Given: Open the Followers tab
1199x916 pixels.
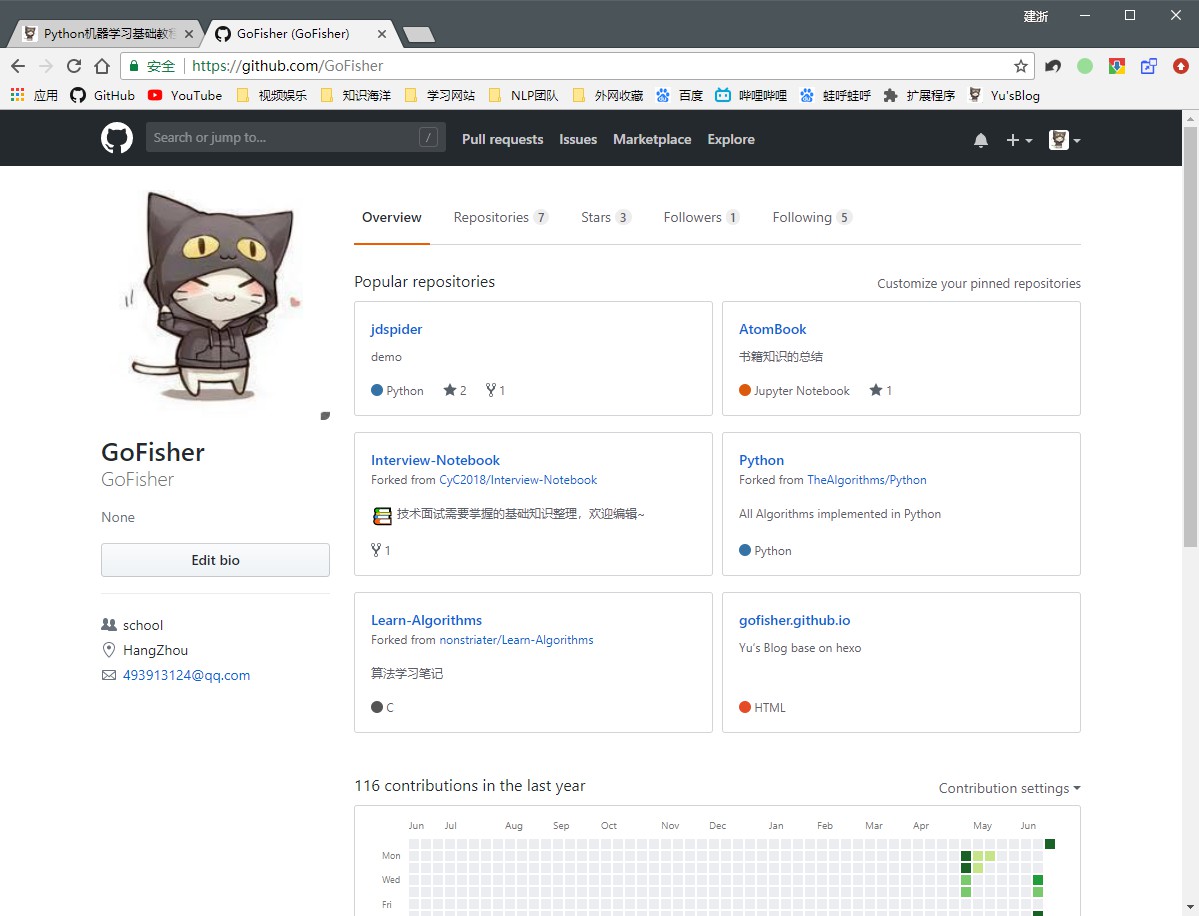Looking at the screenshot, I should coord(701,217).
